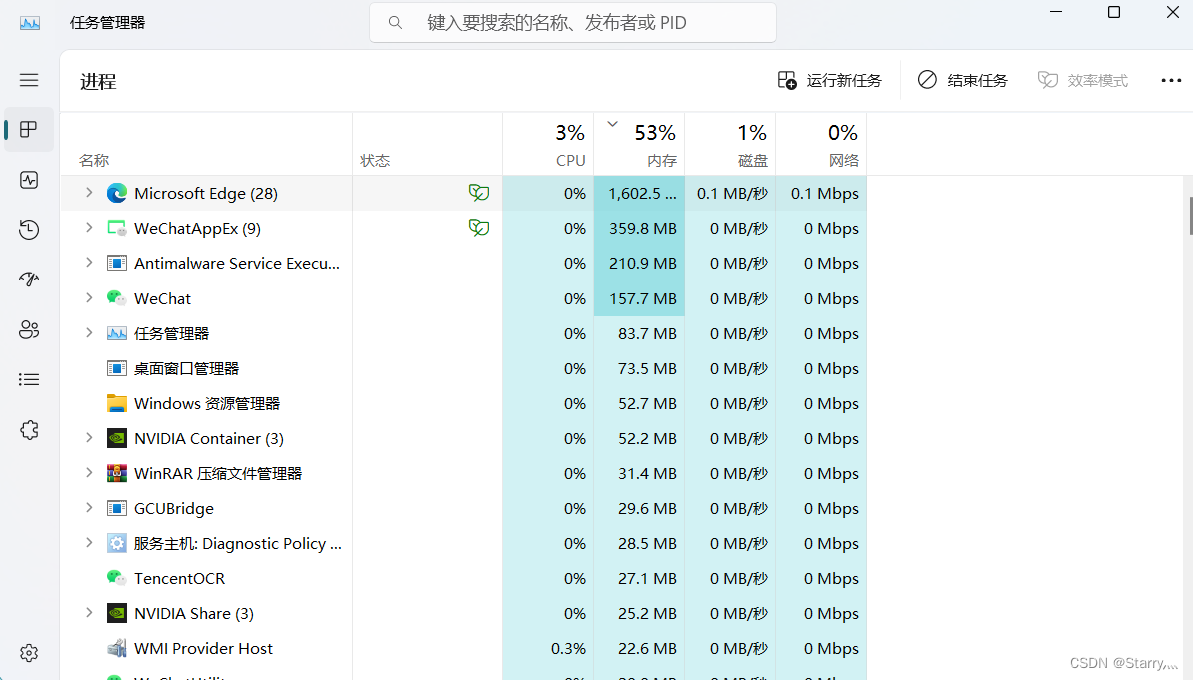The width and height of the screenshot is (1193, 680).
Task: Click the Antimalware Service Executable icon
Action: click(116, 263)
